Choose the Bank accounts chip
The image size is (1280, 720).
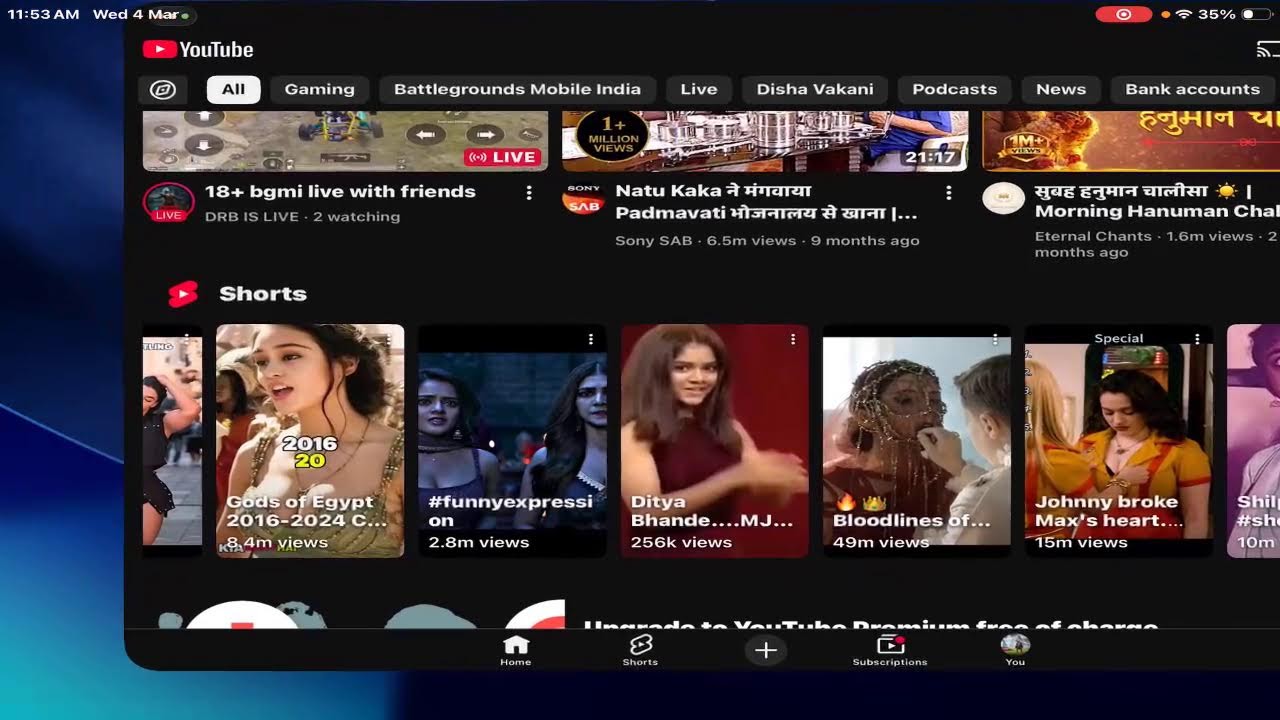pyautogui.click(x=1193, y=89)
